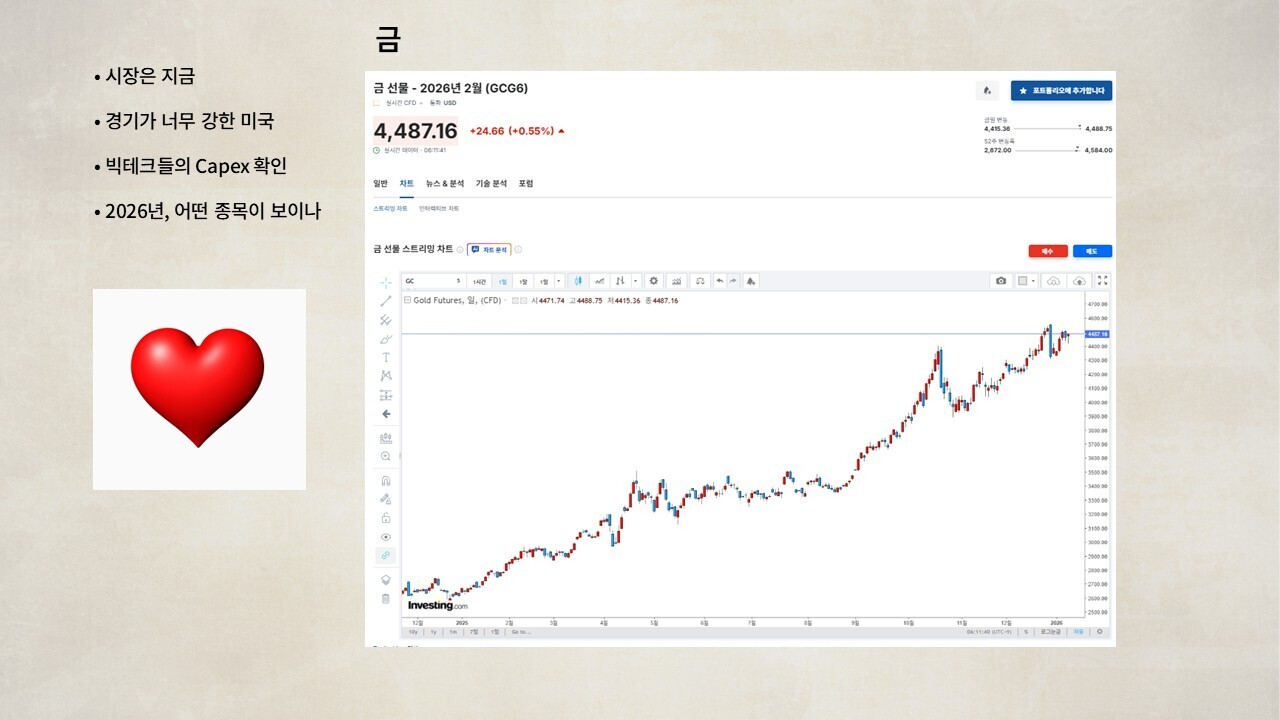Toggle the lock all drawings icon
1280x720 pixels.
pyautogui.click(x=386, y=518)
